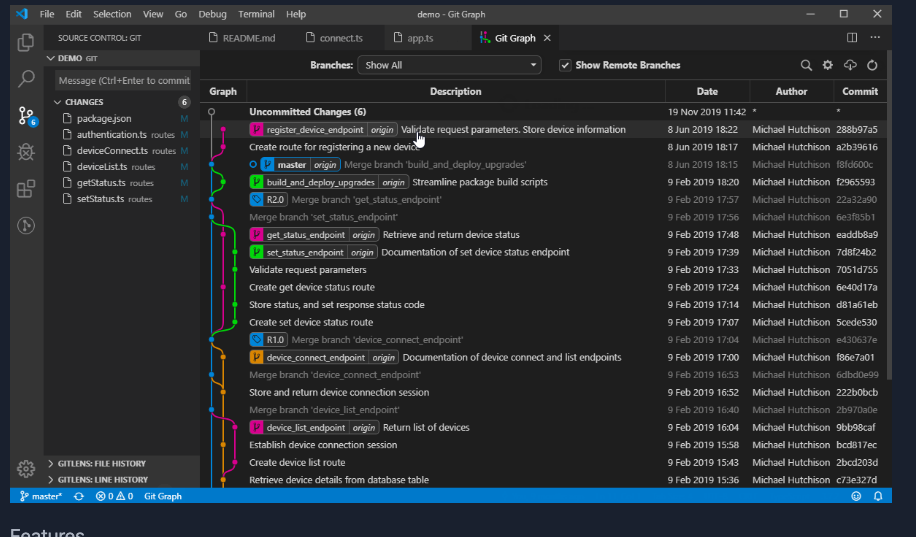Open the Search view in activity bar
This screenshot has width=916, height=537.
pyautogui.click(x=26, y=79)
